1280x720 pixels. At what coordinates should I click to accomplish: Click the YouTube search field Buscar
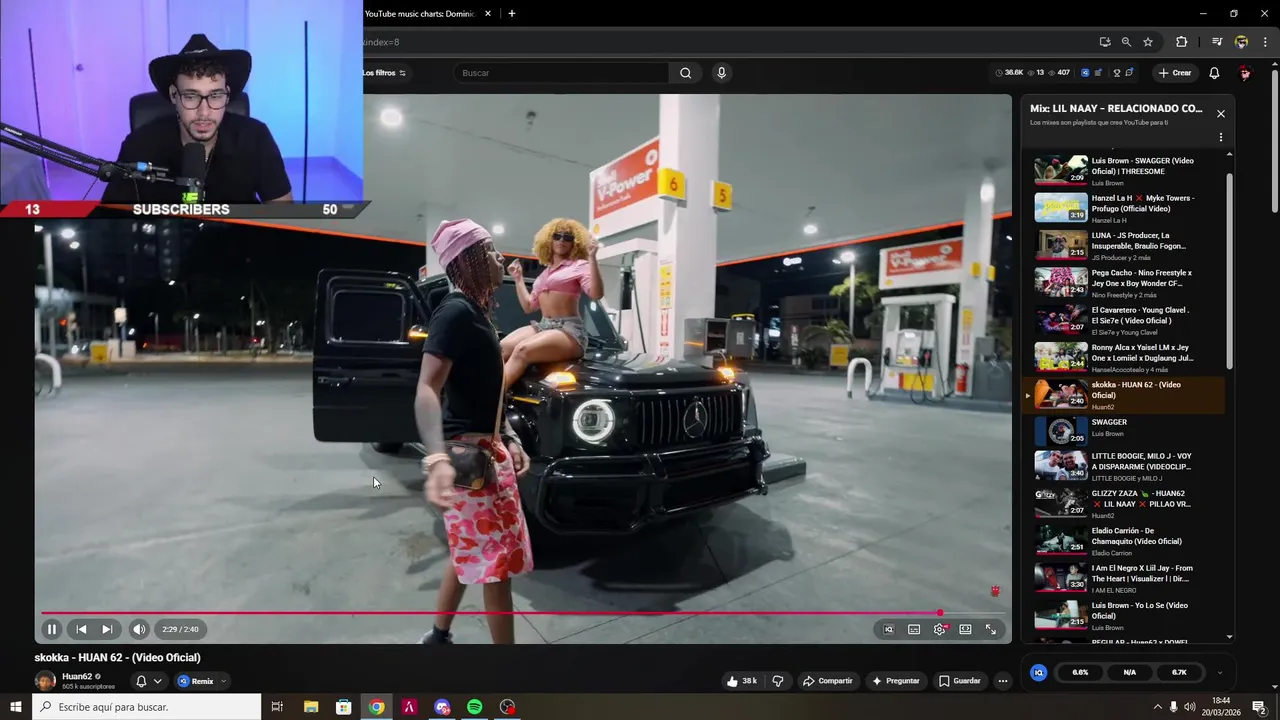click(x=563, y=73)
